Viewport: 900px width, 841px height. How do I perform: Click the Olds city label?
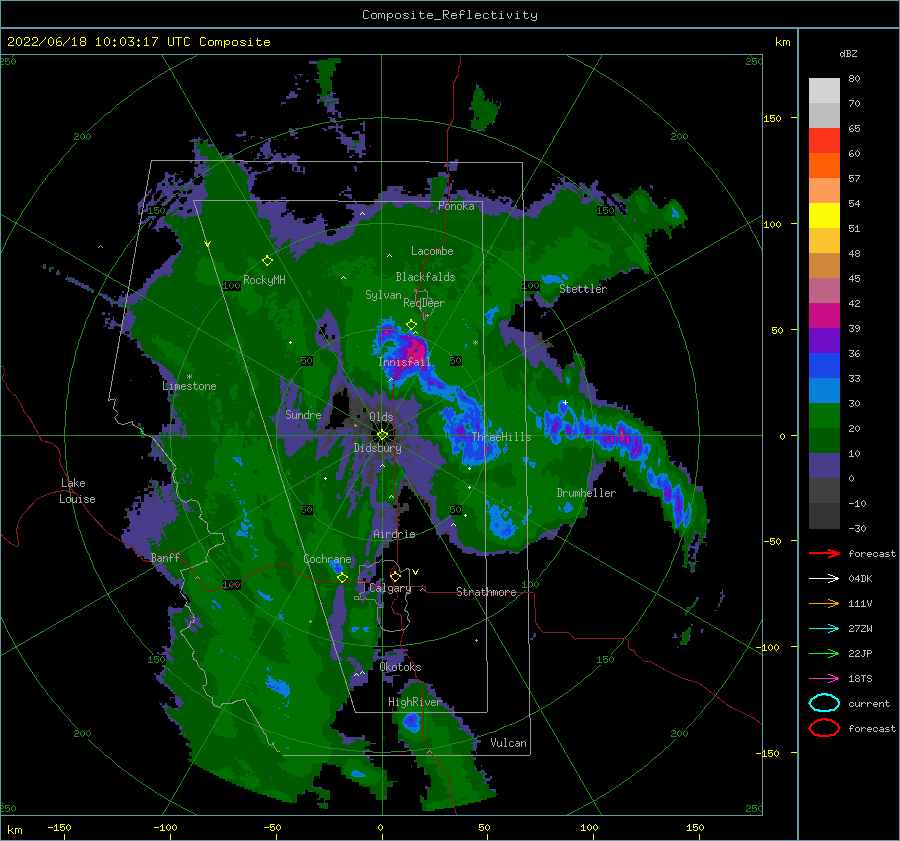click(381, 416)
